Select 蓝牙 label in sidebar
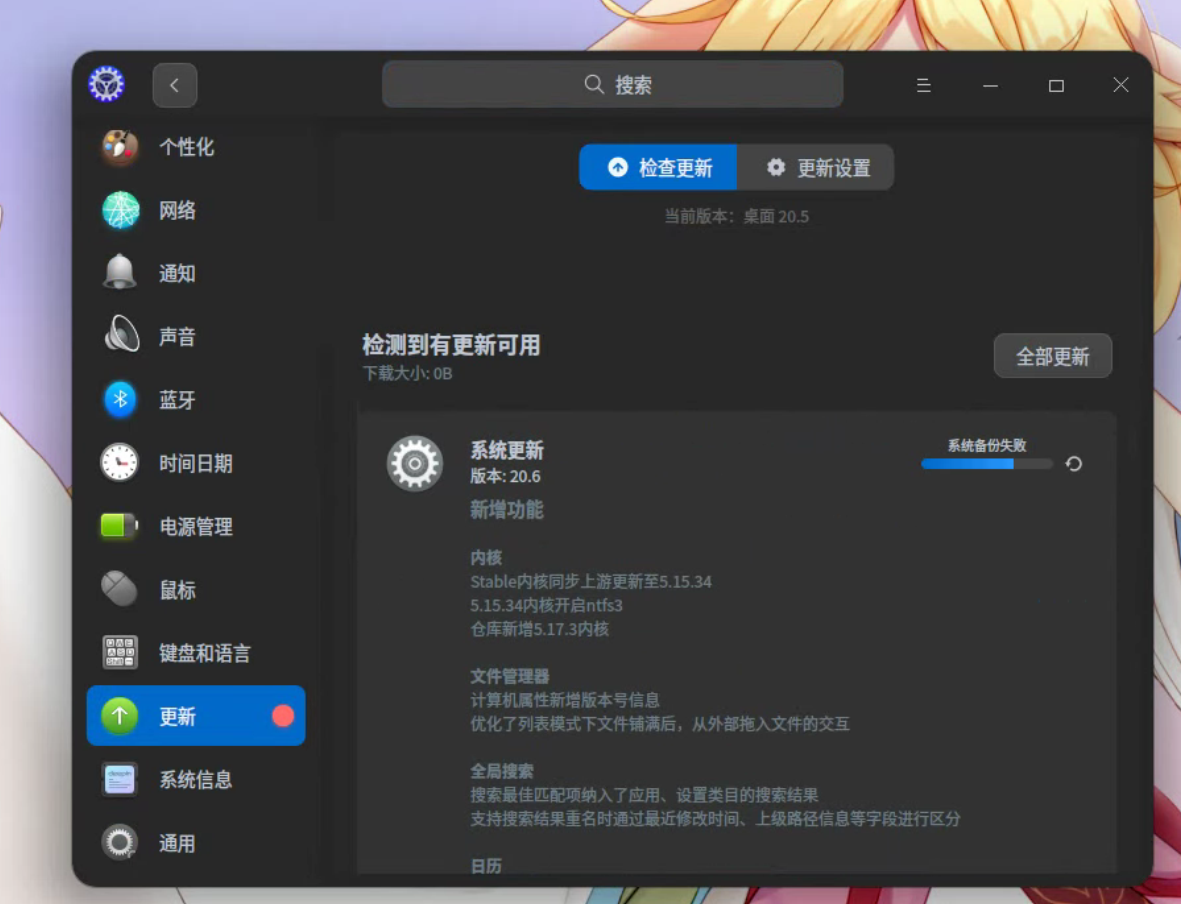This screenshot has width=1181, height=904. (x=178, y=400)
